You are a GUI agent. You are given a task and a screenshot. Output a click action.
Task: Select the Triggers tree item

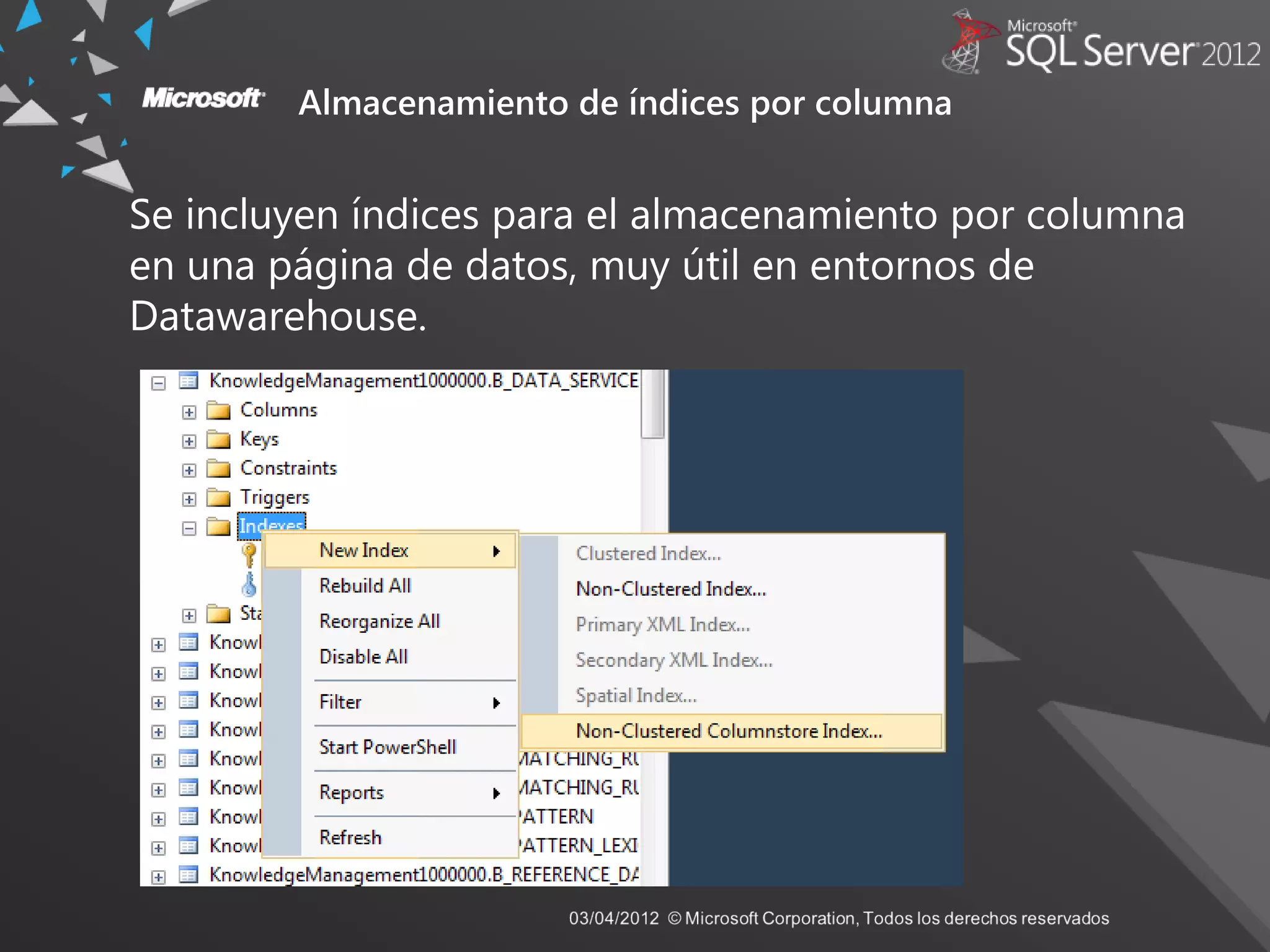pos(274,498)
